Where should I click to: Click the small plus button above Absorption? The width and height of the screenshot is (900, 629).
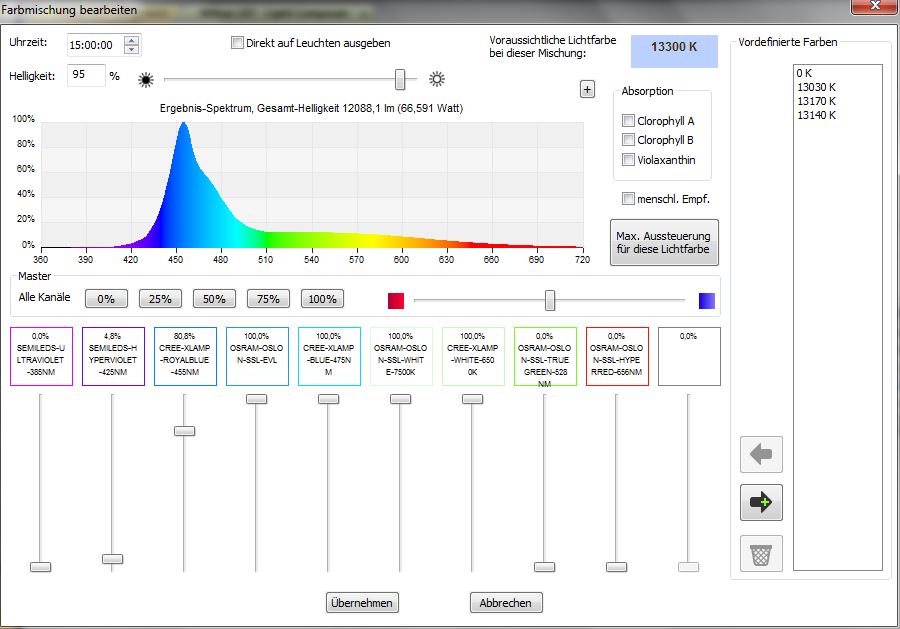587,90
